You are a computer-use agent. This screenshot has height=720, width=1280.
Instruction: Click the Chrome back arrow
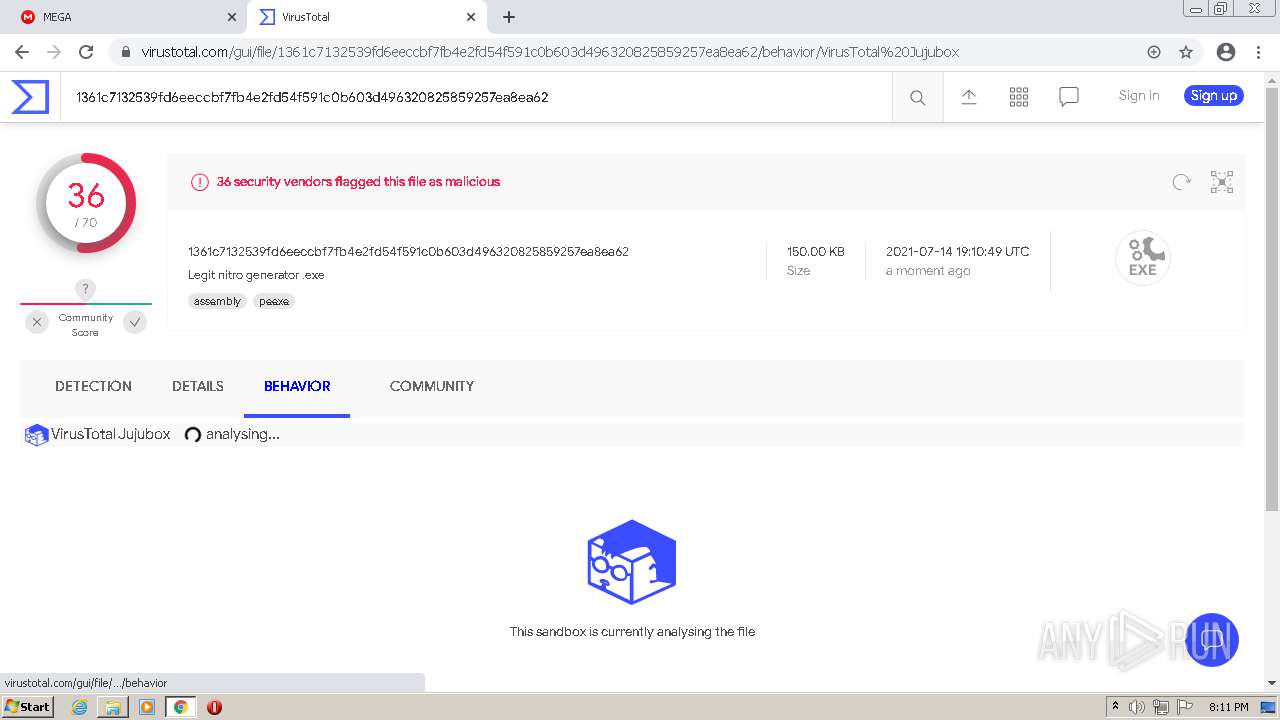(x=22, y=52)
